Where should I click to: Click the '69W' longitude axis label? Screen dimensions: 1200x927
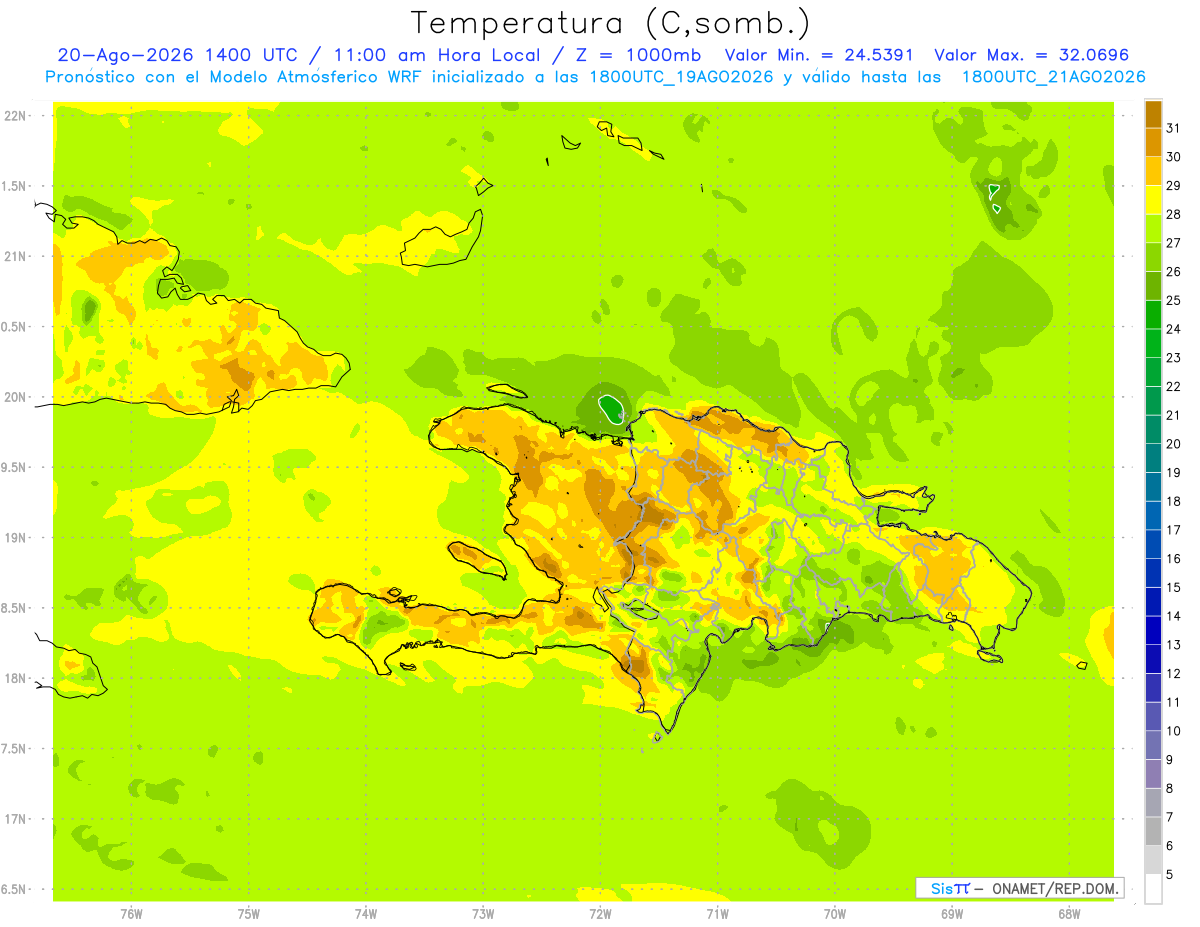coord(952,914)
